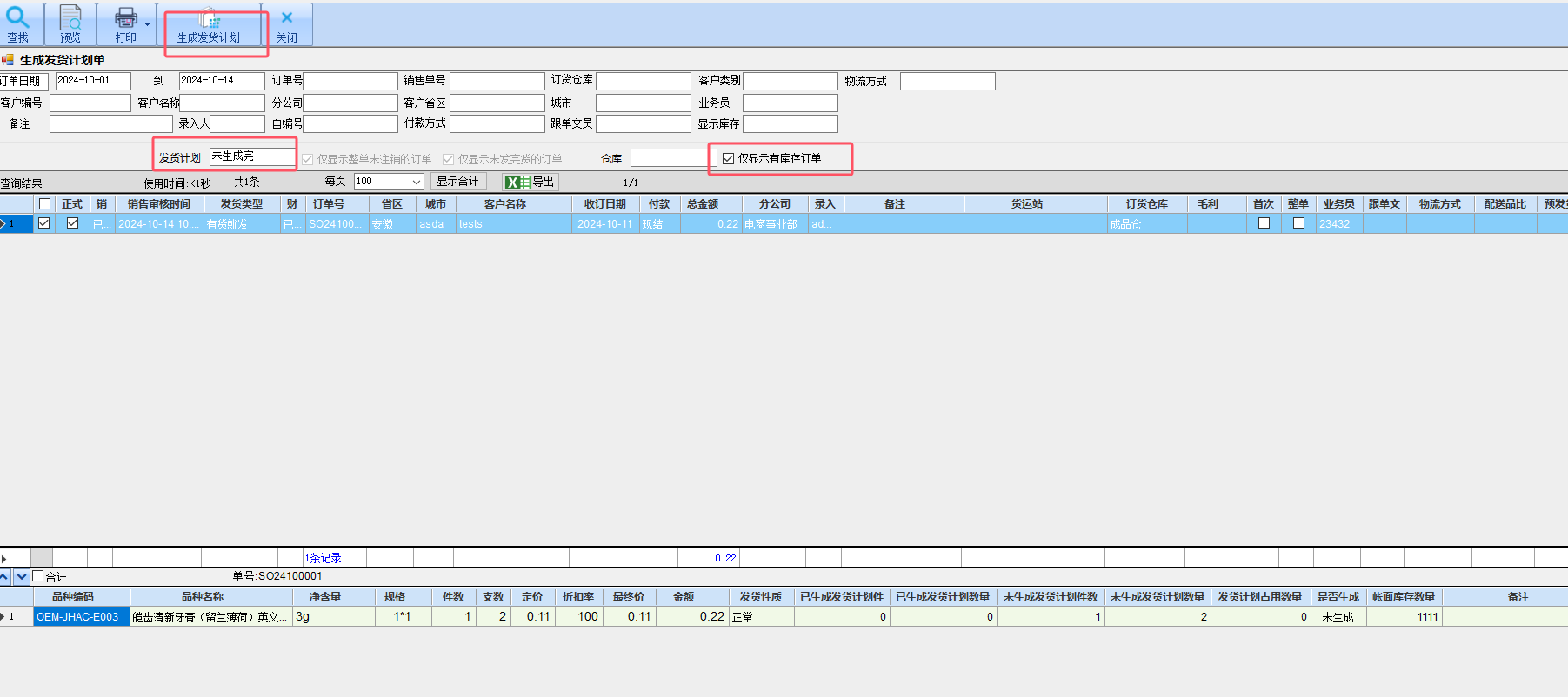Image resolution: width=1568 pixels, height=697 pixels.
Task: Sort by the 订单号 column header
Action: [329, 204]
